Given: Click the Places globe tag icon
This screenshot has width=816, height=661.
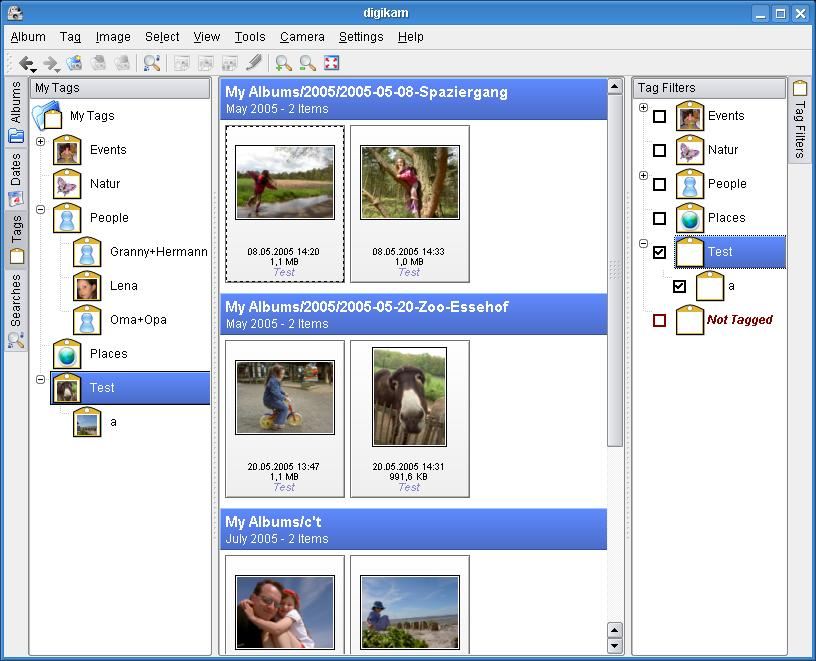Looking at the screenshot, I should point(67,354).
